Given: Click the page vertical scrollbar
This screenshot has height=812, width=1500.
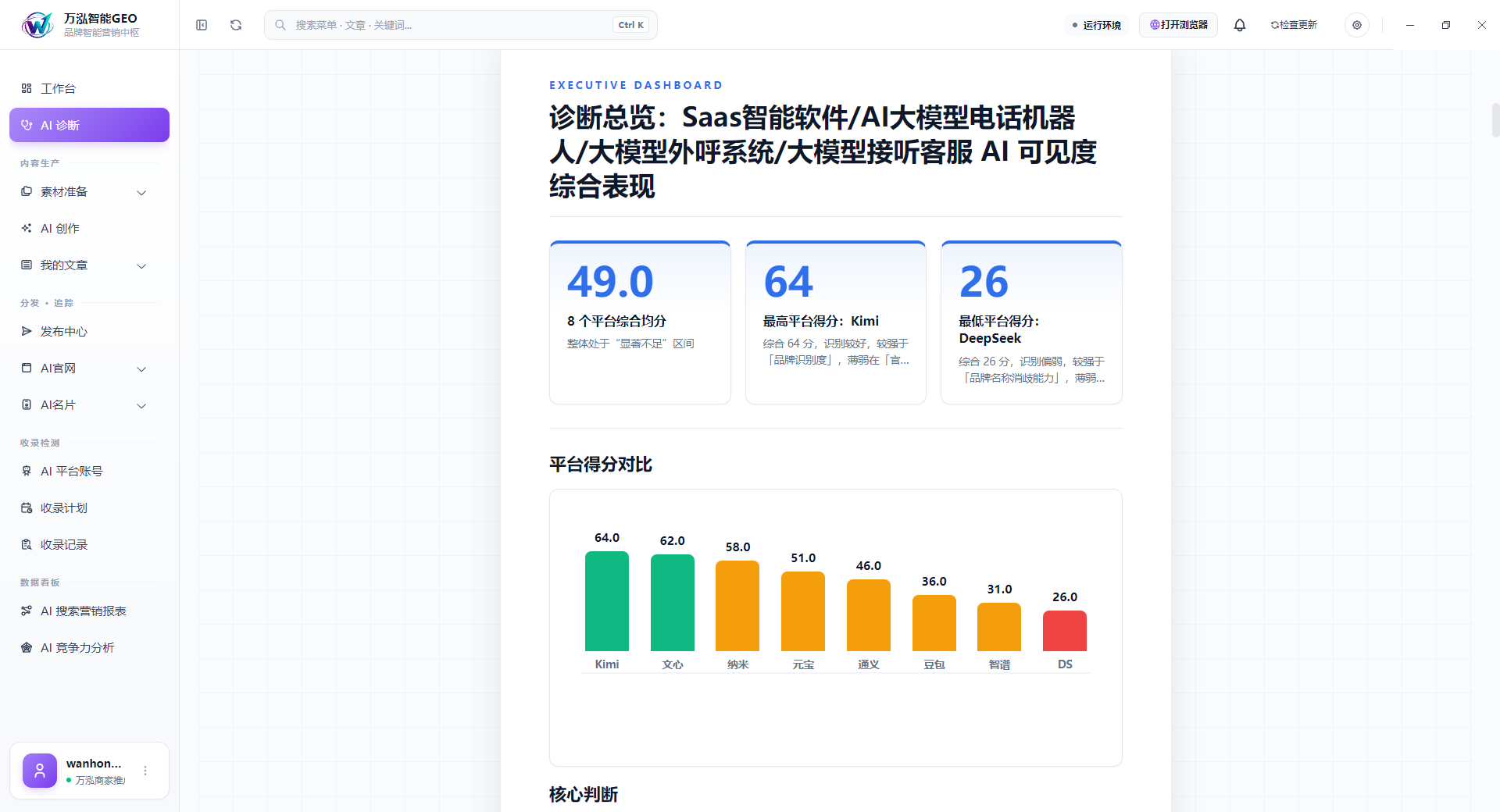Looking at the screenshot, I should coord(1495,120).
